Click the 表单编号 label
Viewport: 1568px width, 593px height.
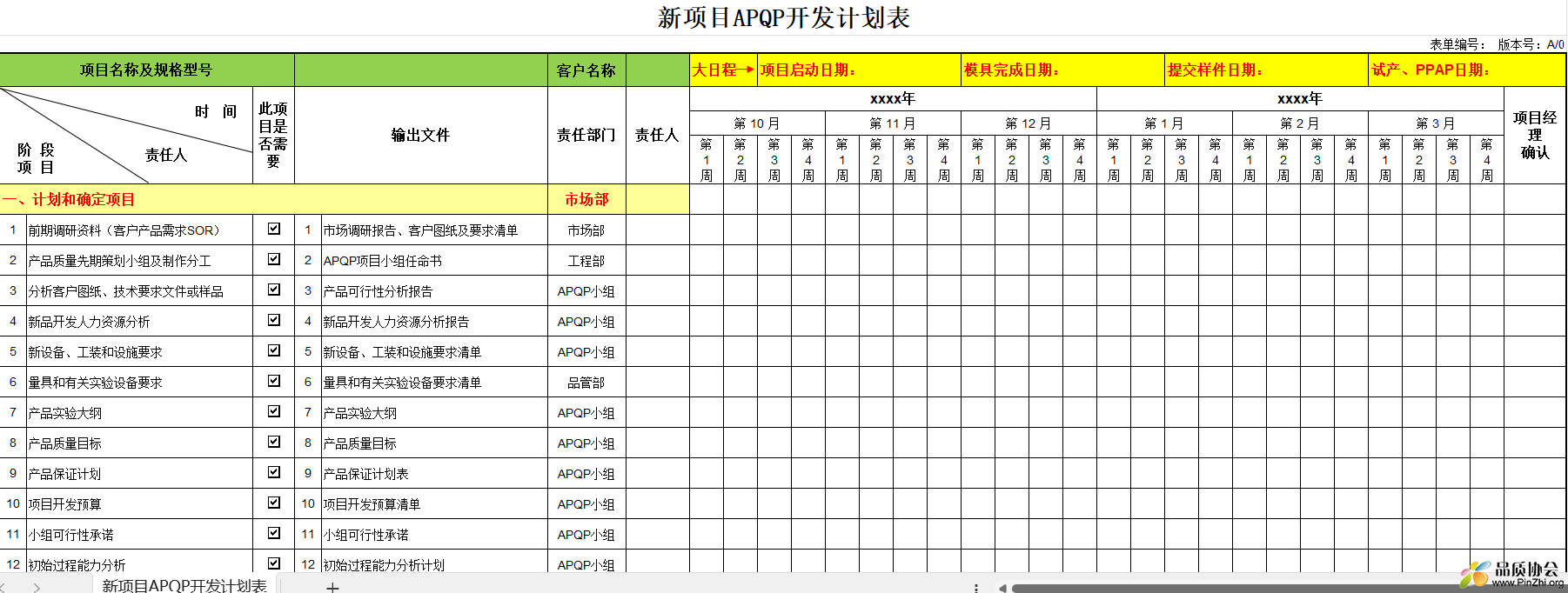coord(1457,44)
